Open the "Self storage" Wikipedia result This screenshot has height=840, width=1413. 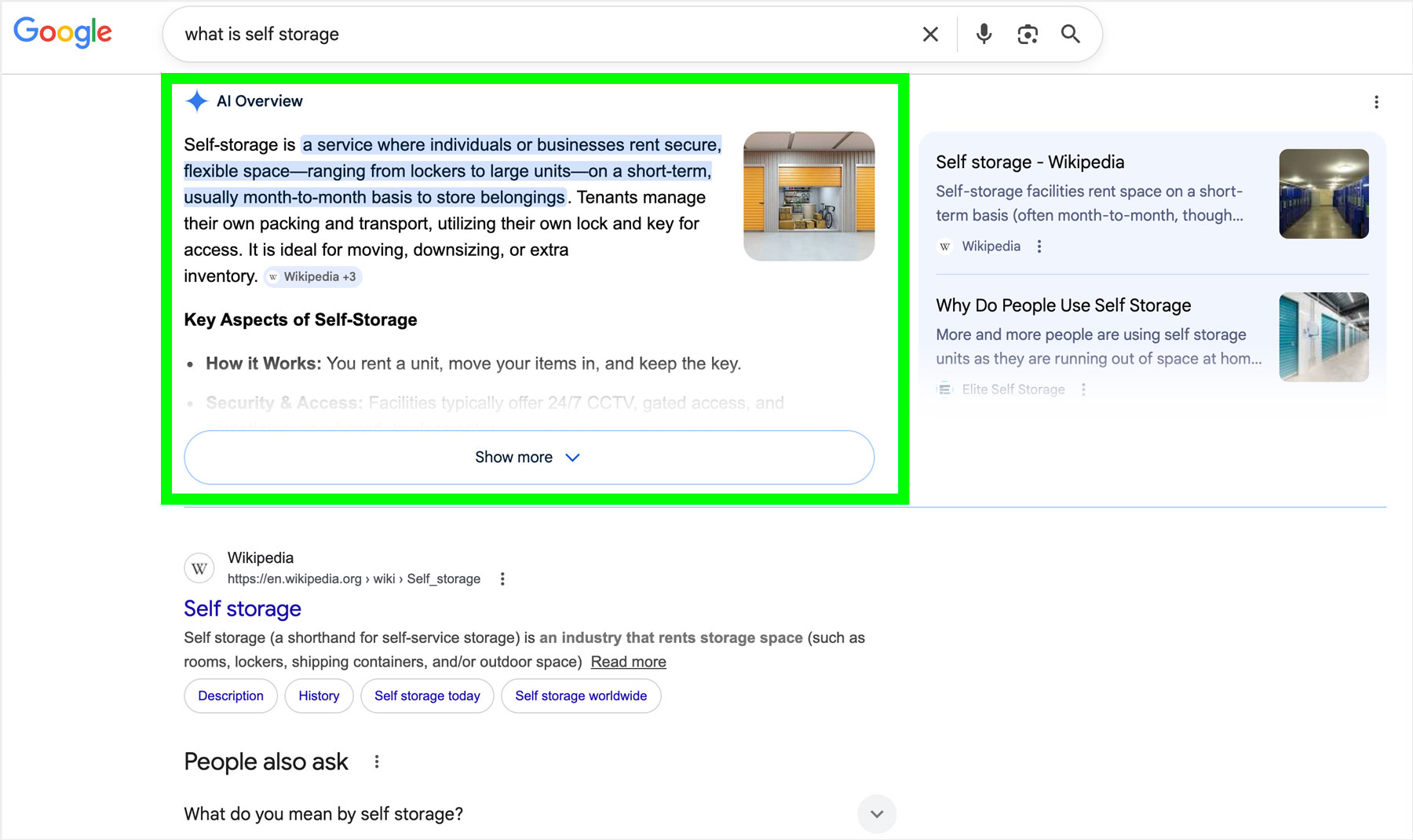pyautogui.click(x=242, y=608)
